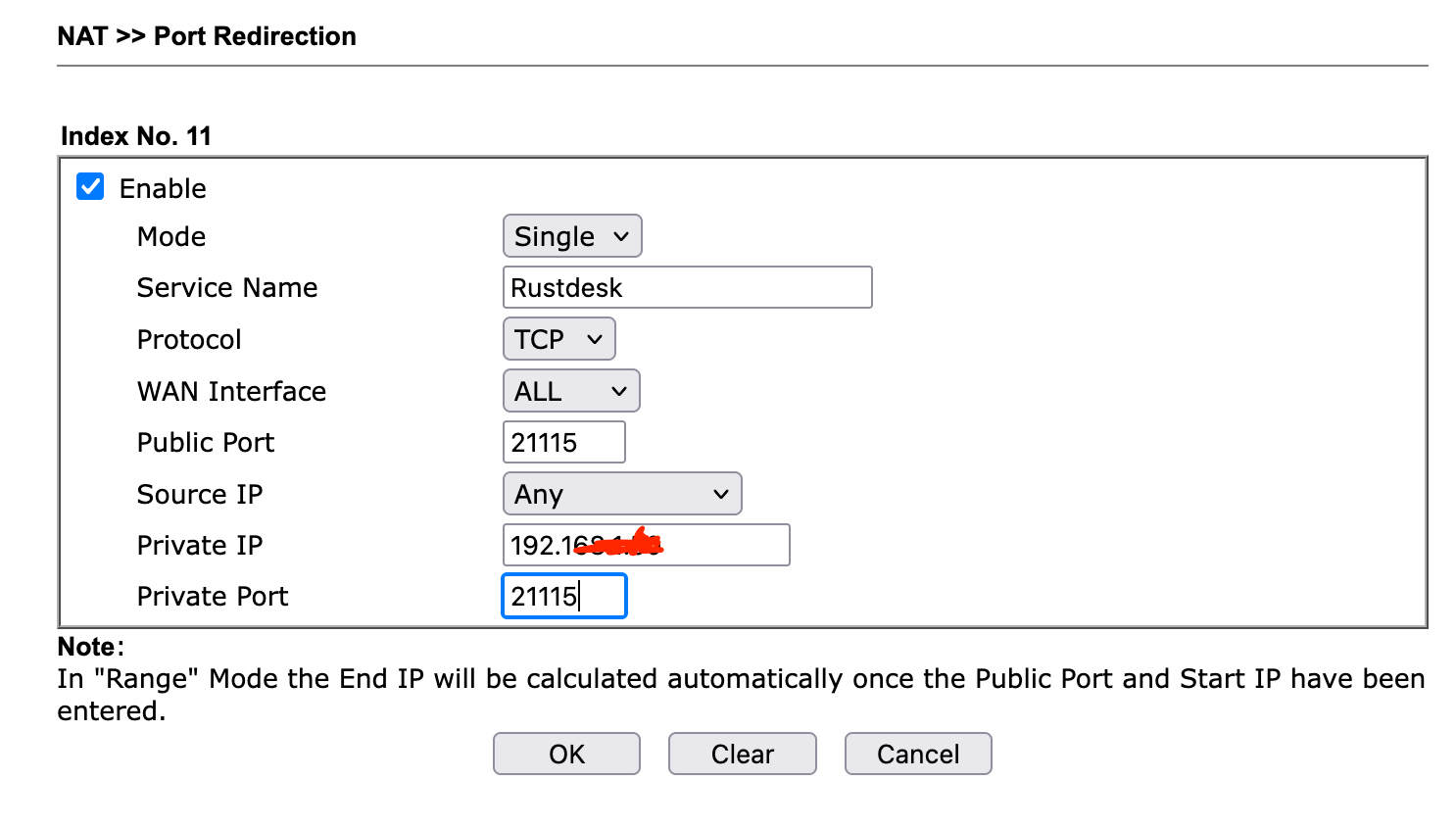The height and width of the screenshot is (829, 1456).
Task: Open the Source IP dropdown showing Any
Action: pyautogui.click(x=621, y=494)
